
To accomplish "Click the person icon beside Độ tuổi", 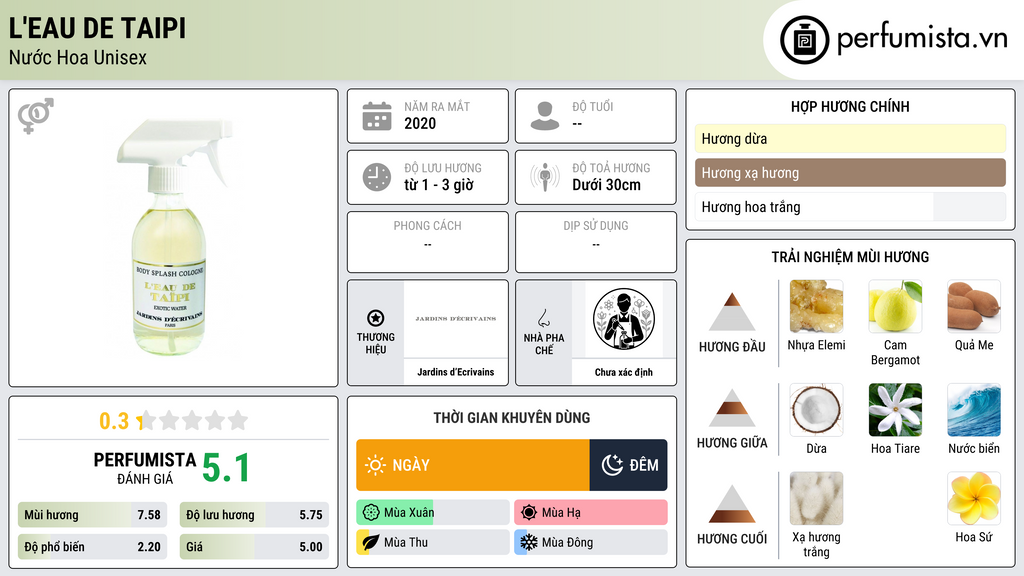I will (545, 116).
